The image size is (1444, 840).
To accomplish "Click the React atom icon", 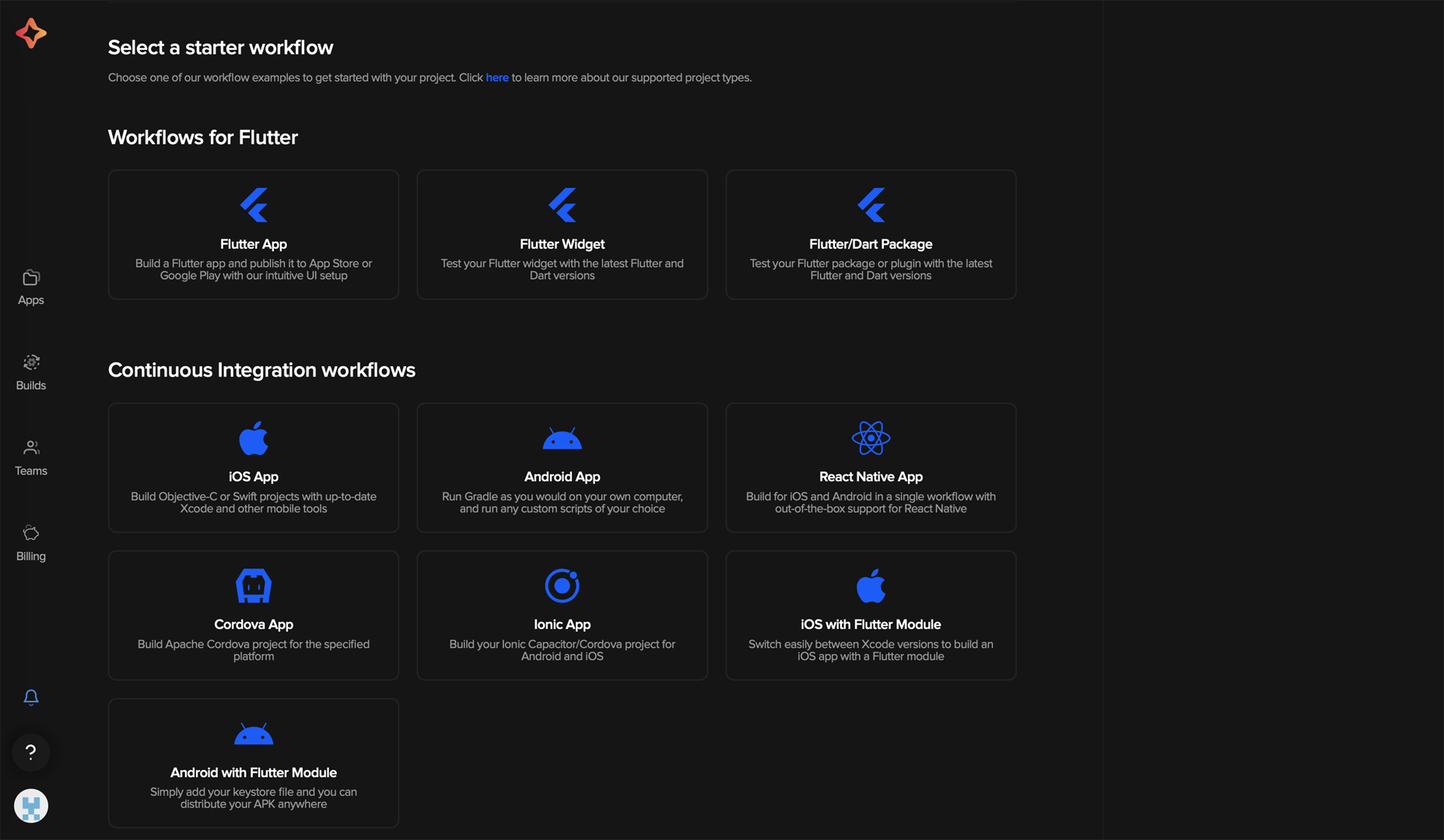I will click(871, 438).
